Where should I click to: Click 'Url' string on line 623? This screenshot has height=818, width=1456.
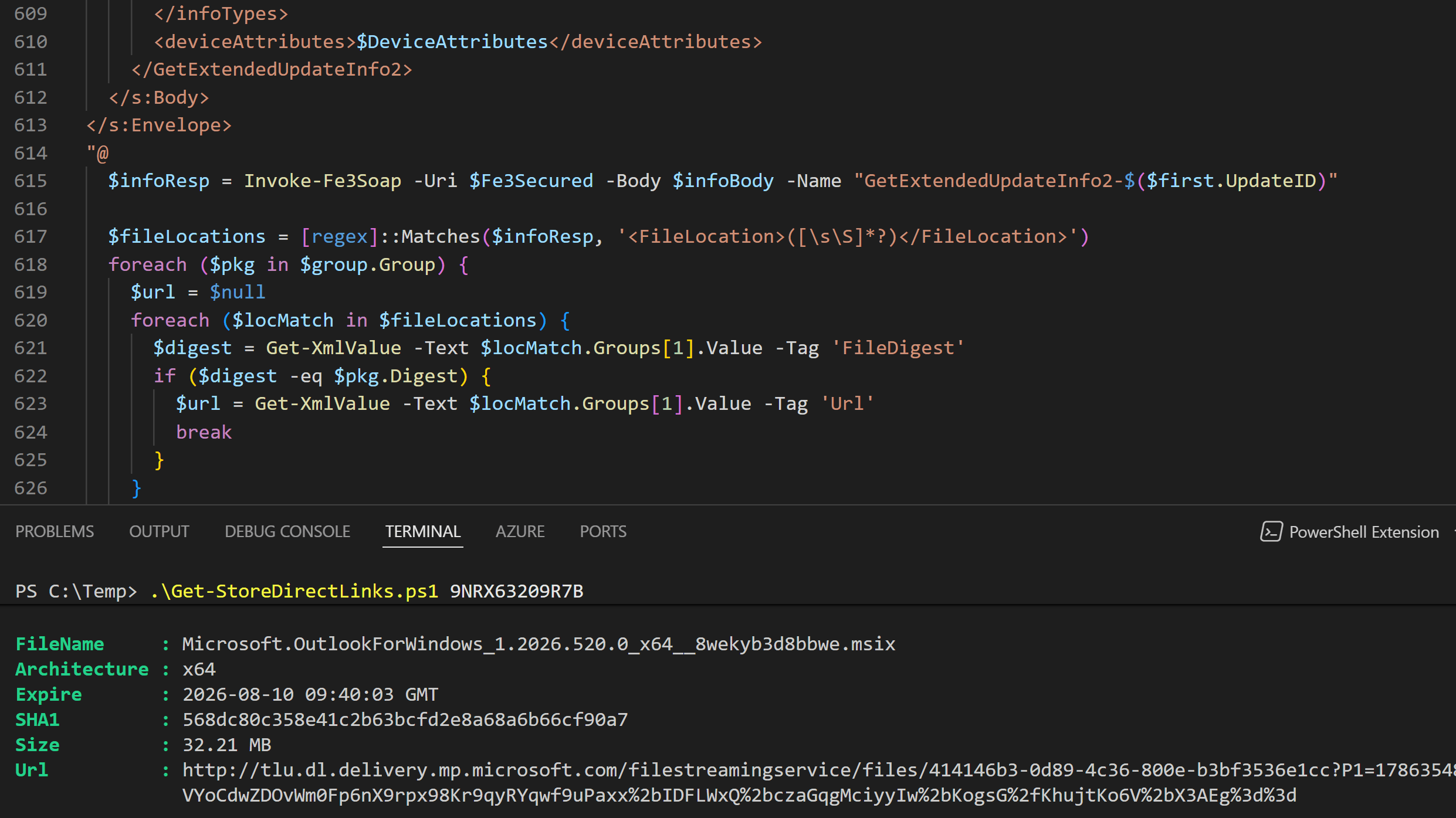847,403
